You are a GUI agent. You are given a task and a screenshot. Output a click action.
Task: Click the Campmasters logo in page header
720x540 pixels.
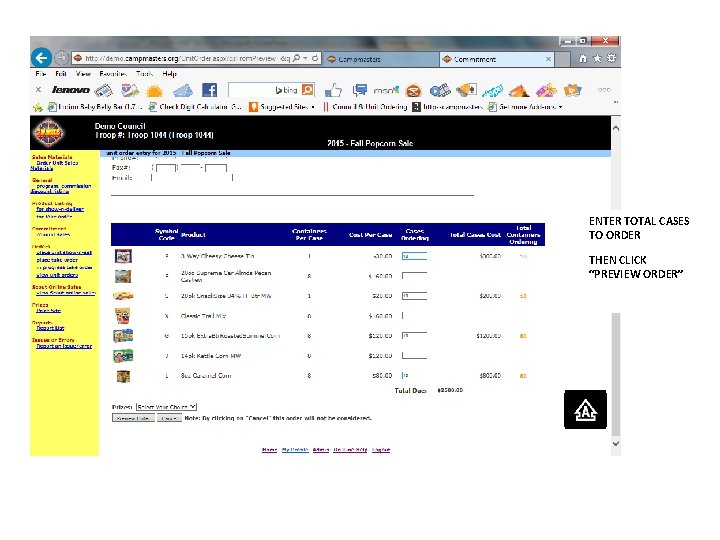pyautogui.click(x=48, y=133)
